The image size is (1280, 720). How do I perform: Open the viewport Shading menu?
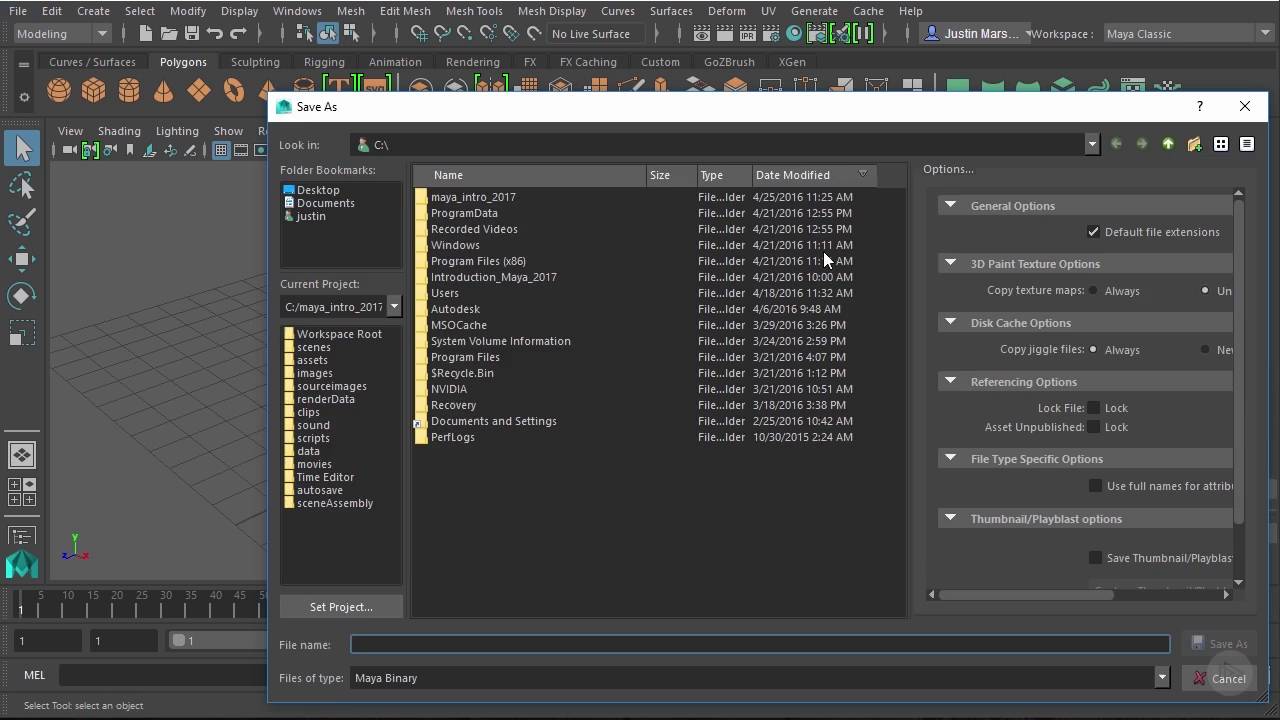point(119,131)
